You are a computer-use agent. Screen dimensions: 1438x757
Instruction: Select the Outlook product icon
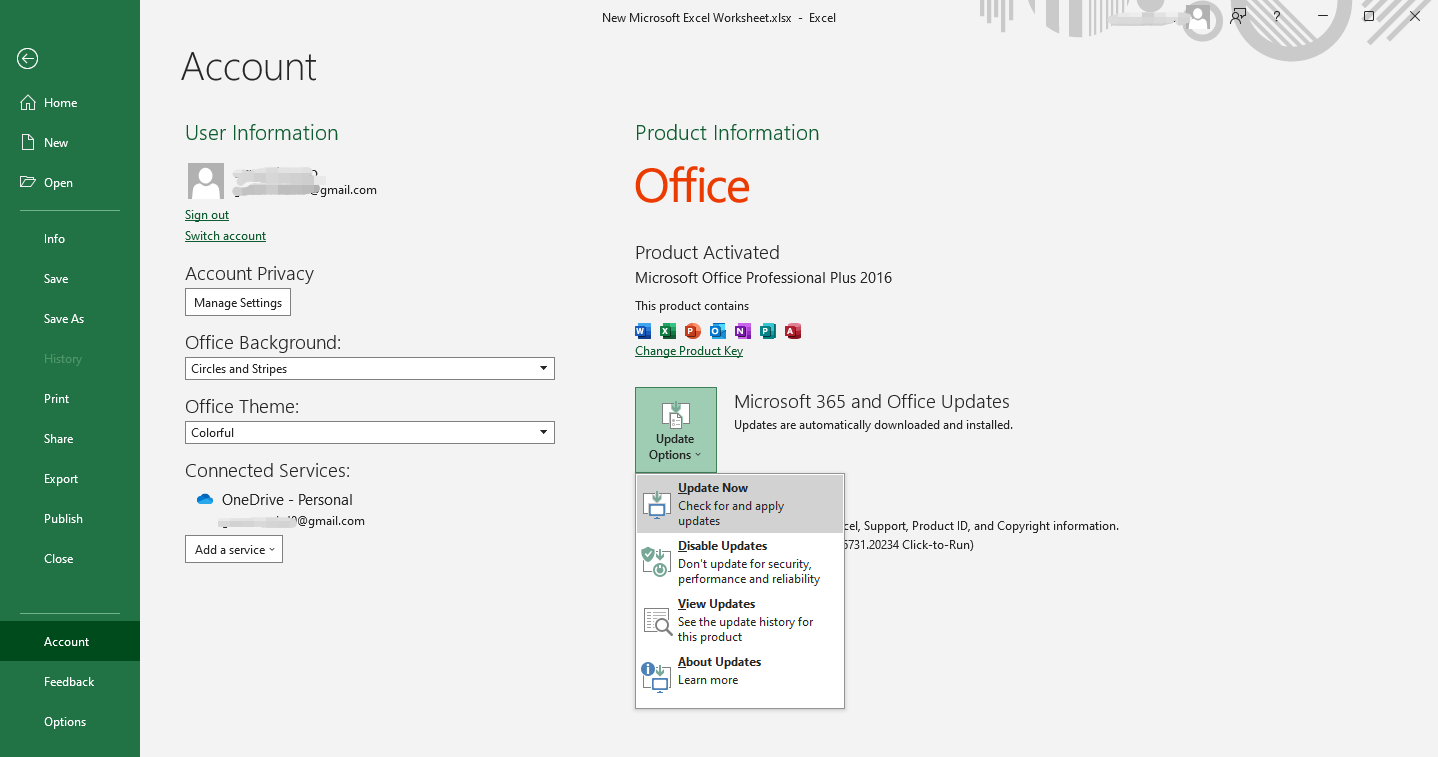[x=717, y=330]
